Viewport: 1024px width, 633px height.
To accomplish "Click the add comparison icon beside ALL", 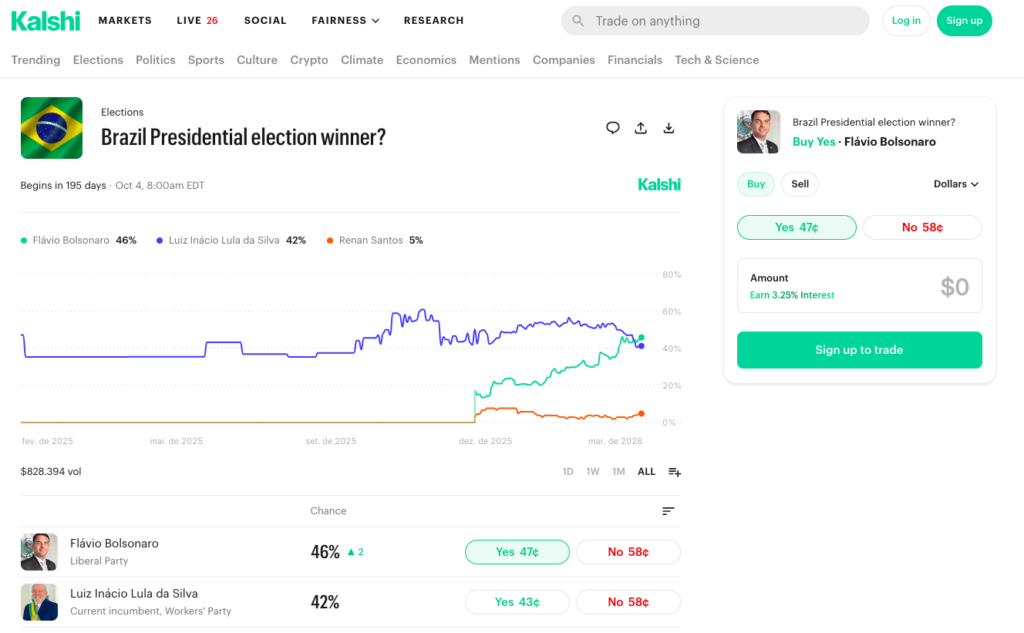I will point(675,472).
